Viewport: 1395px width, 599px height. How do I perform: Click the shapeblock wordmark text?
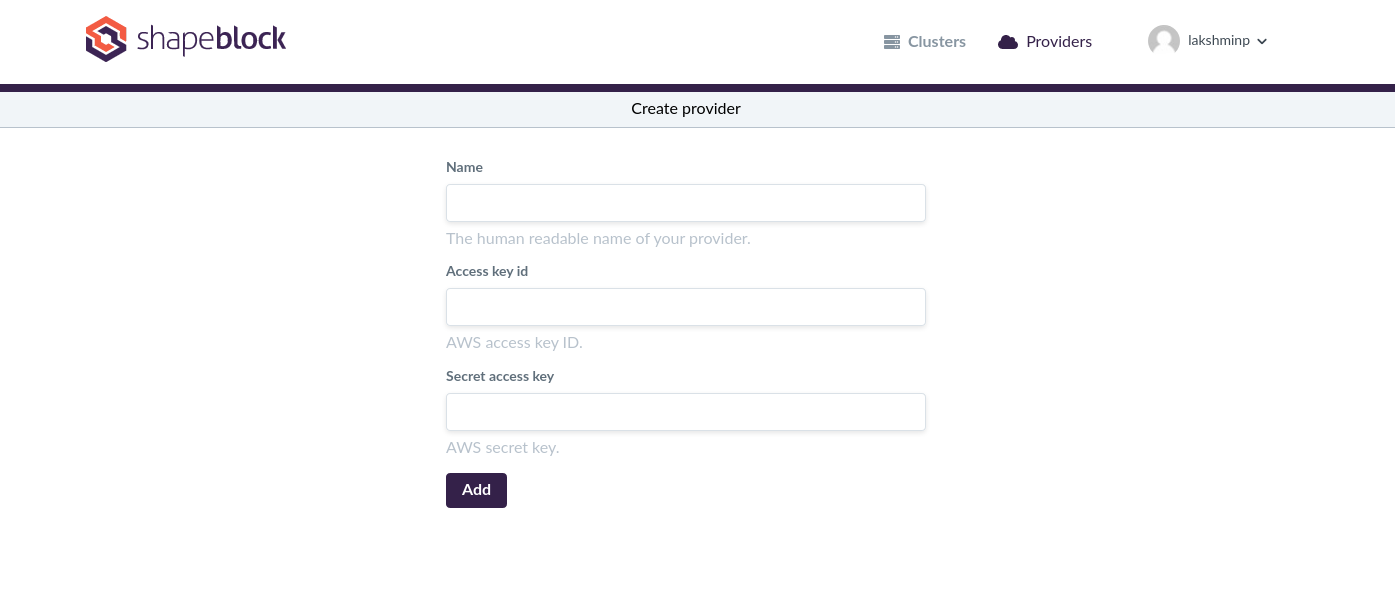coord(211,40)
